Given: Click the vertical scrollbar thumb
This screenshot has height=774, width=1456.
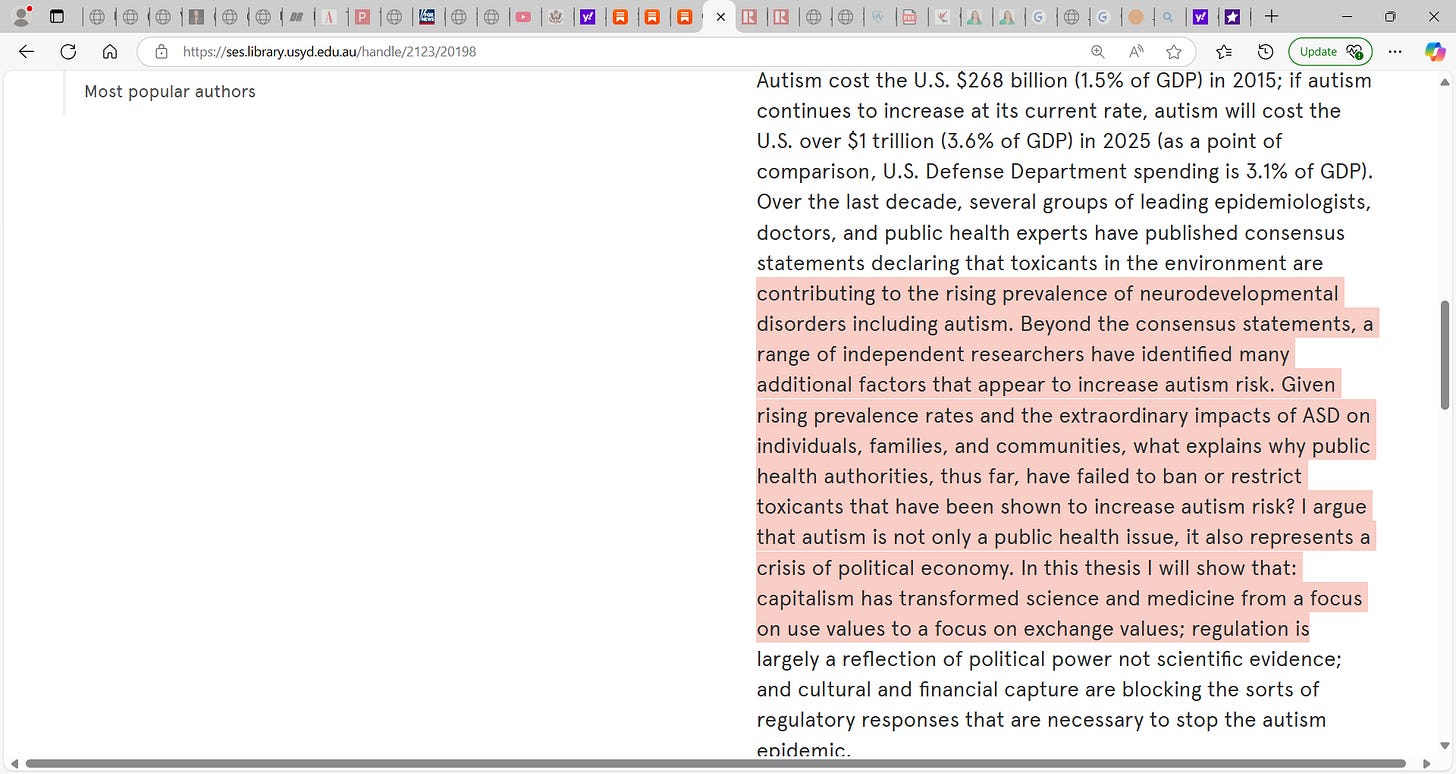Looking at the screenshot, I should 1444,354.
